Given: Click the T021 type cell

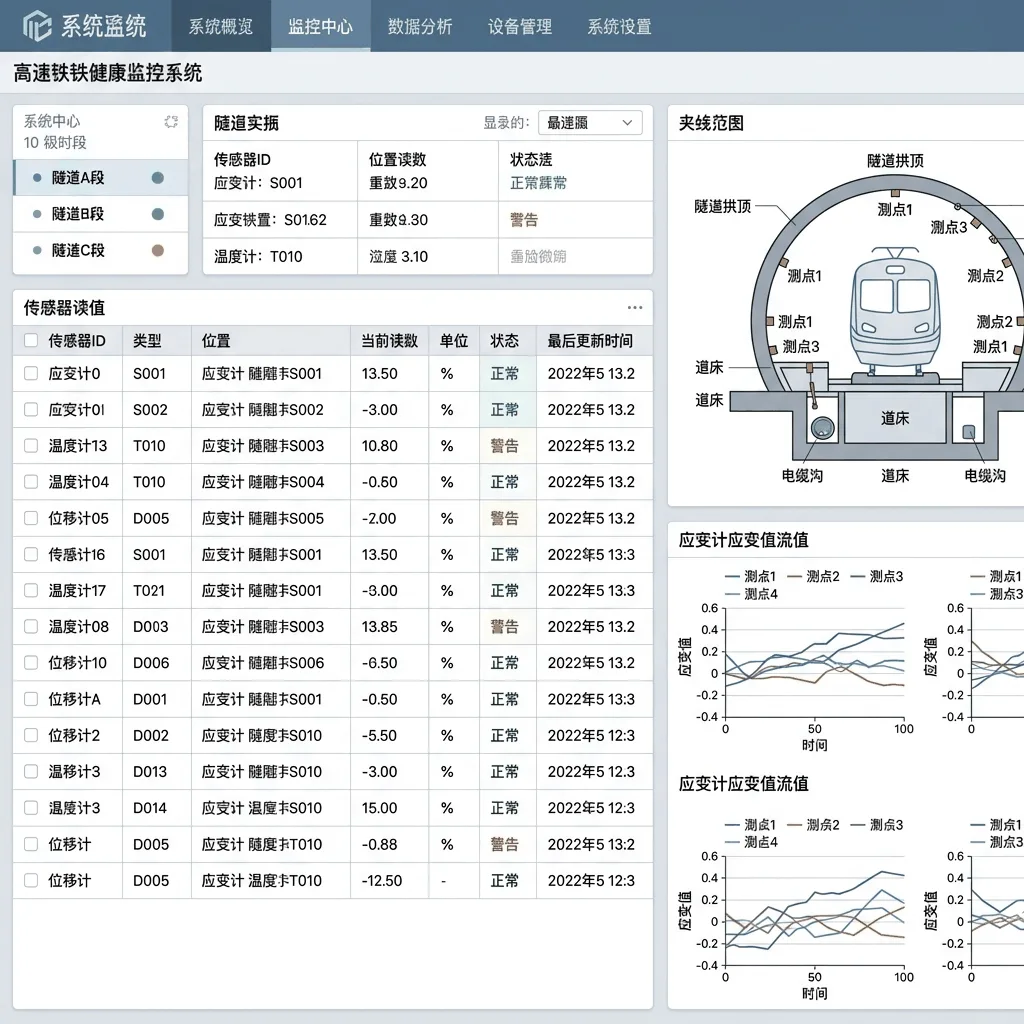Looking at the screenshot, I should point(149,590).
